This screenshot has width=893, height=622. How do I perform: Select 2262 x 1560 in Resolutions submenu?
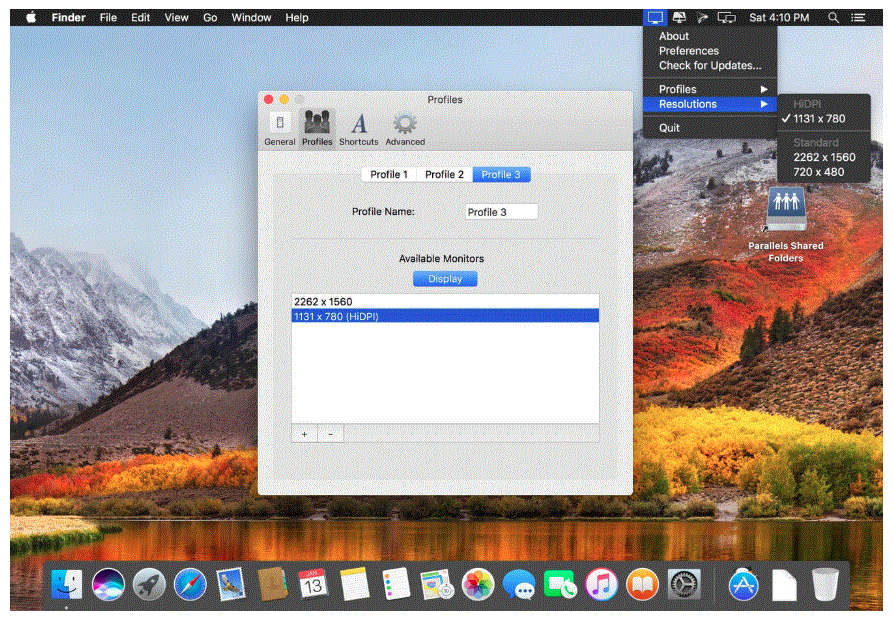824,157
